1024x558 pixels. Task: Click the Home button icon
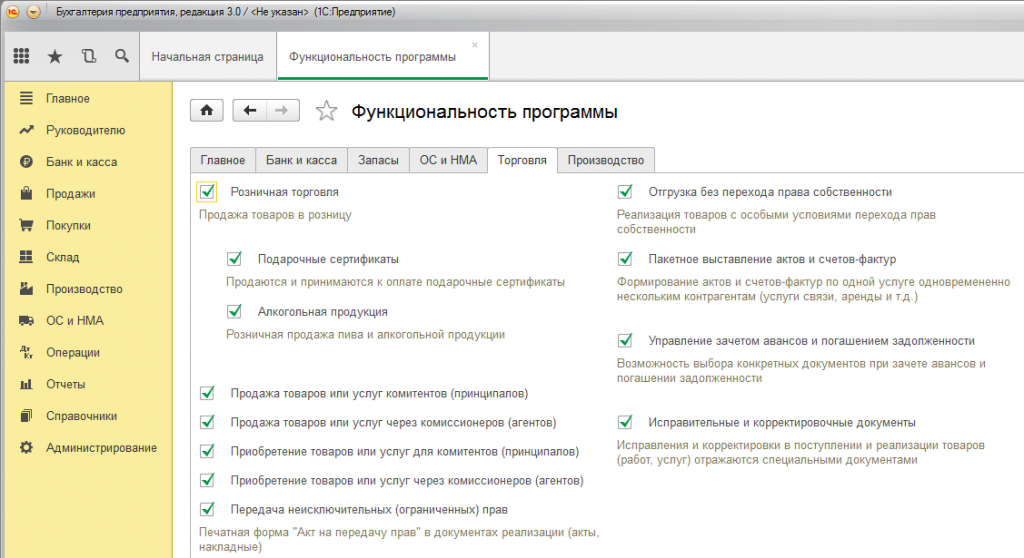pos(206,111)
